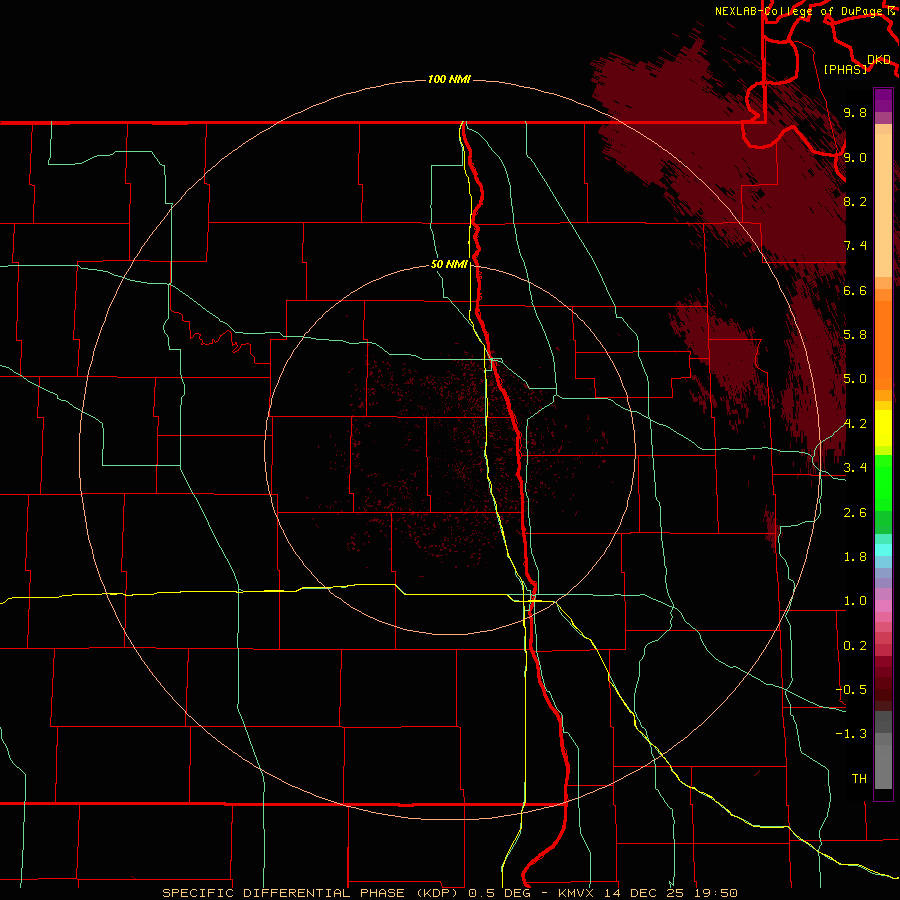Screen dimensions: 900x900
Task: Click the 6.6 scale value
Action: tap(855, 290)
